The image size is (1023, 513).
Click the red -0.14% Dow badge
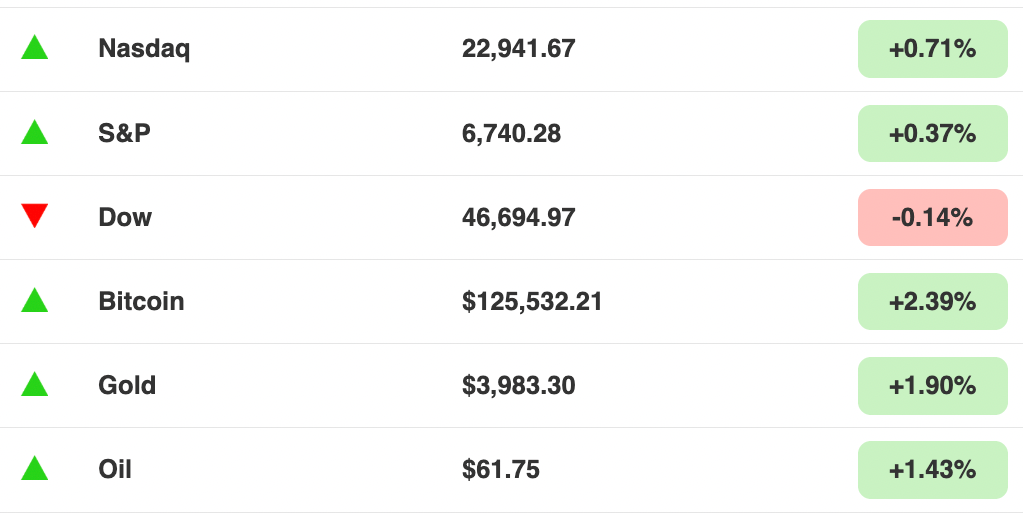click(x=932, y=217)
